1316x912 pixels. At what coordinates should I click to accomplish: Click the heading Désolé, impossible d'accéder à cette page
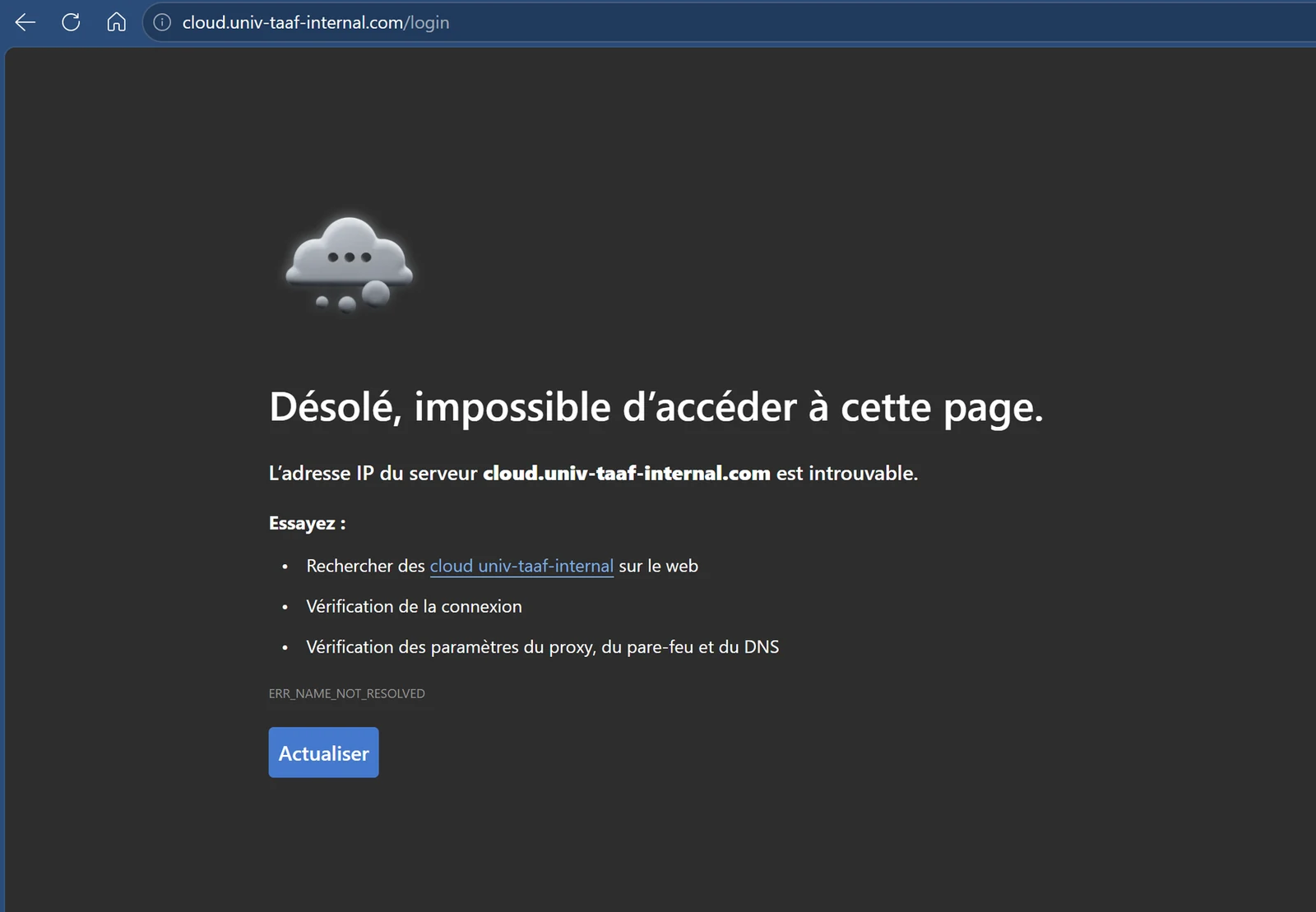pyautogui.click(x=656, y=407)
